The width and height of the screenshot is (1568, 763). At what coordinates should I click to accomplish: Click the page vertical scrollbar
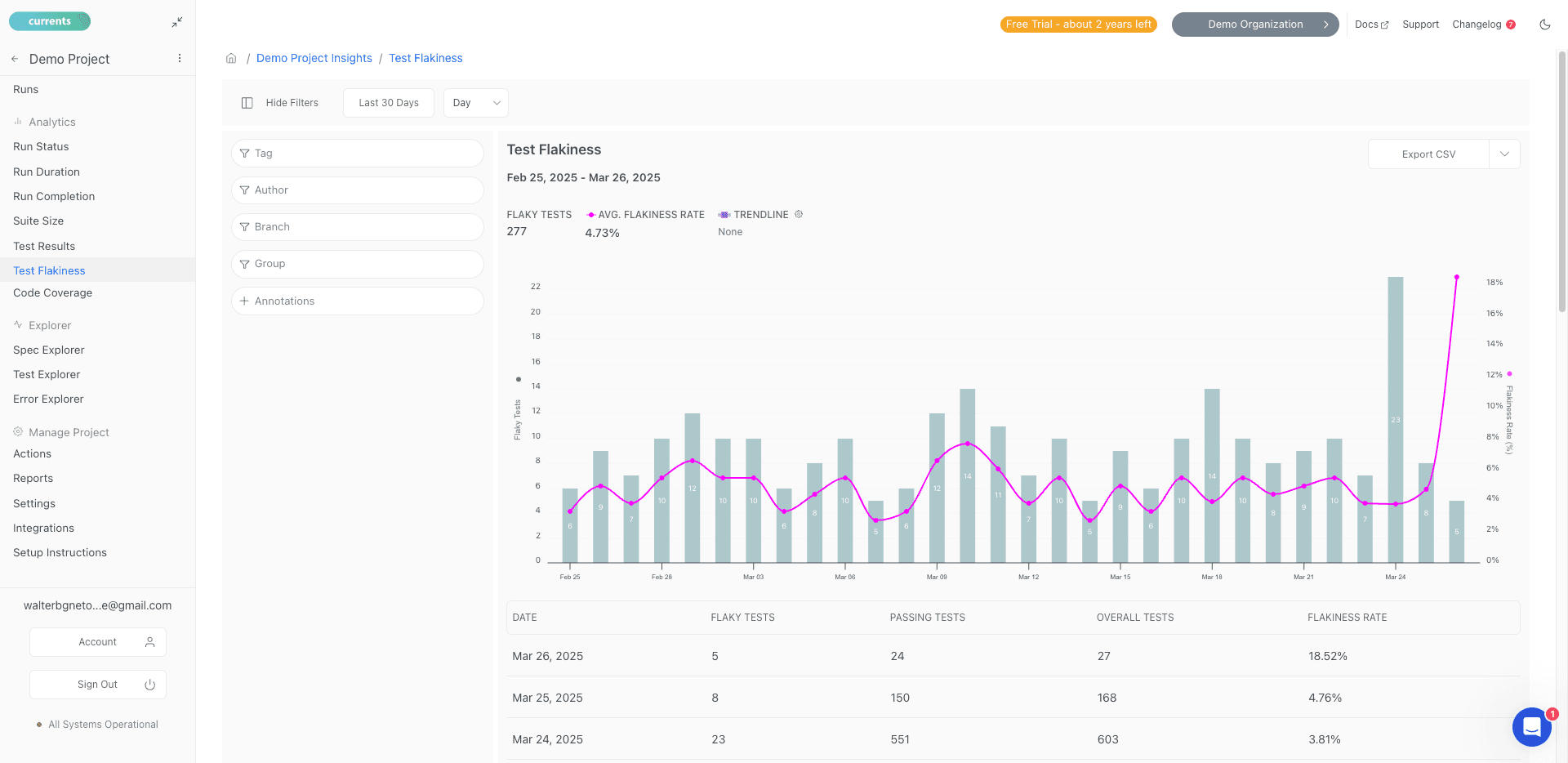coord(1561,181)
